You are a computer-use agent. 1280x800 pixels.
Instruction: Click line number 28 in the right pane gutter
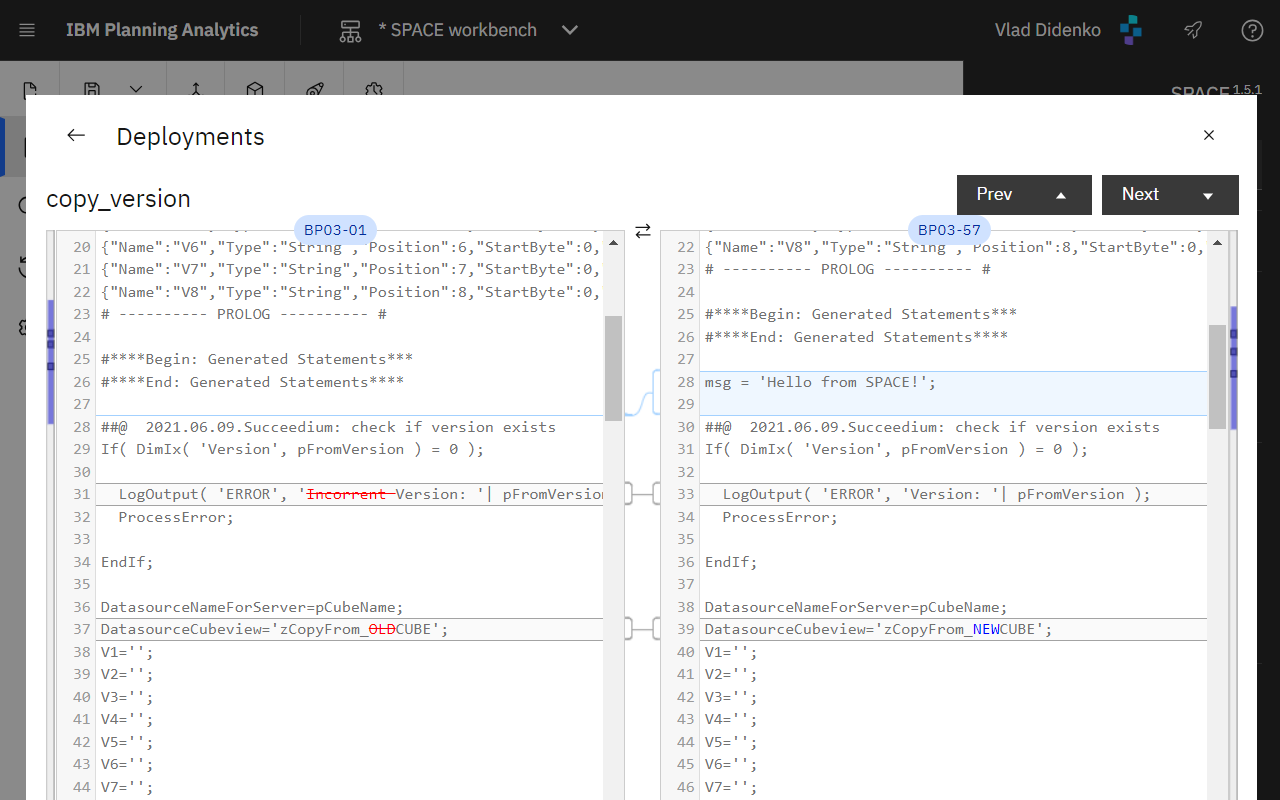coord(685,382)
